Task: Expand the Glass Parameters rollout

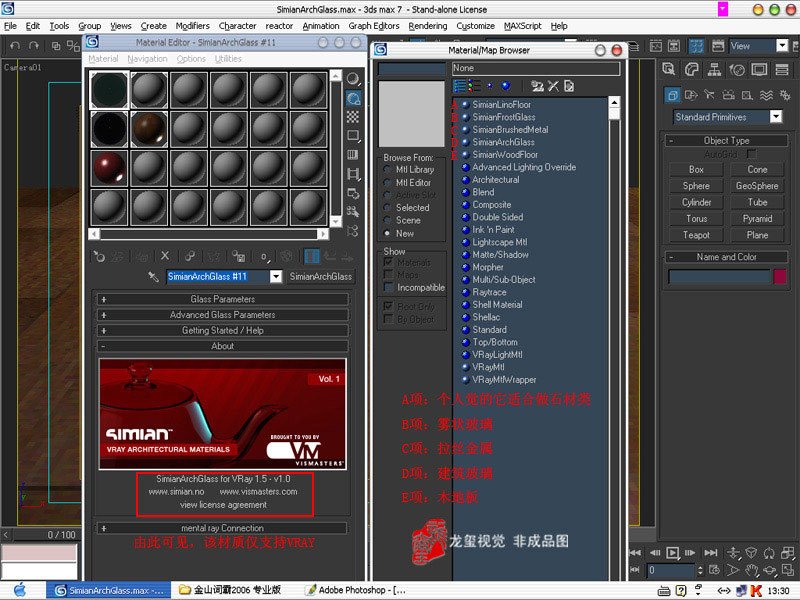Action: 222,299
